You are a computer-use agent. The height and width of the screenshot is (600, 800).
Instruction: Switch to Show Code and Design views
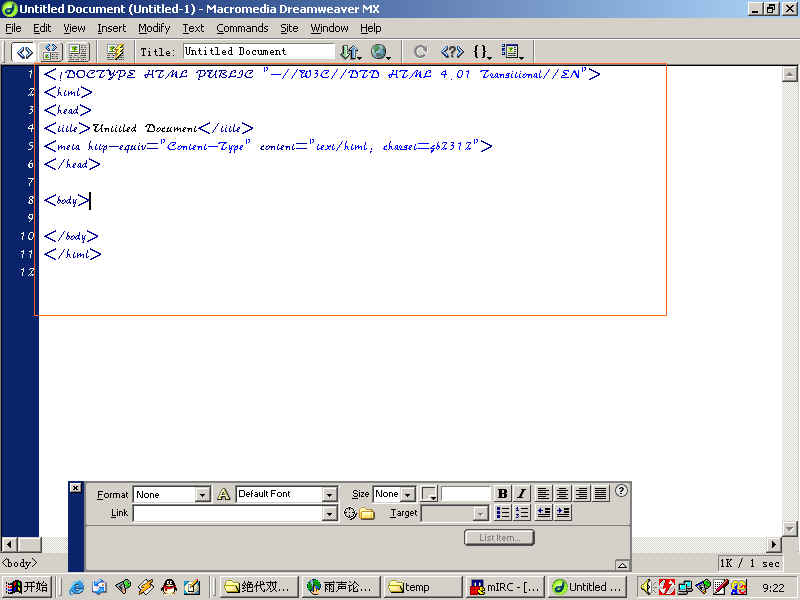pos(51,51)
